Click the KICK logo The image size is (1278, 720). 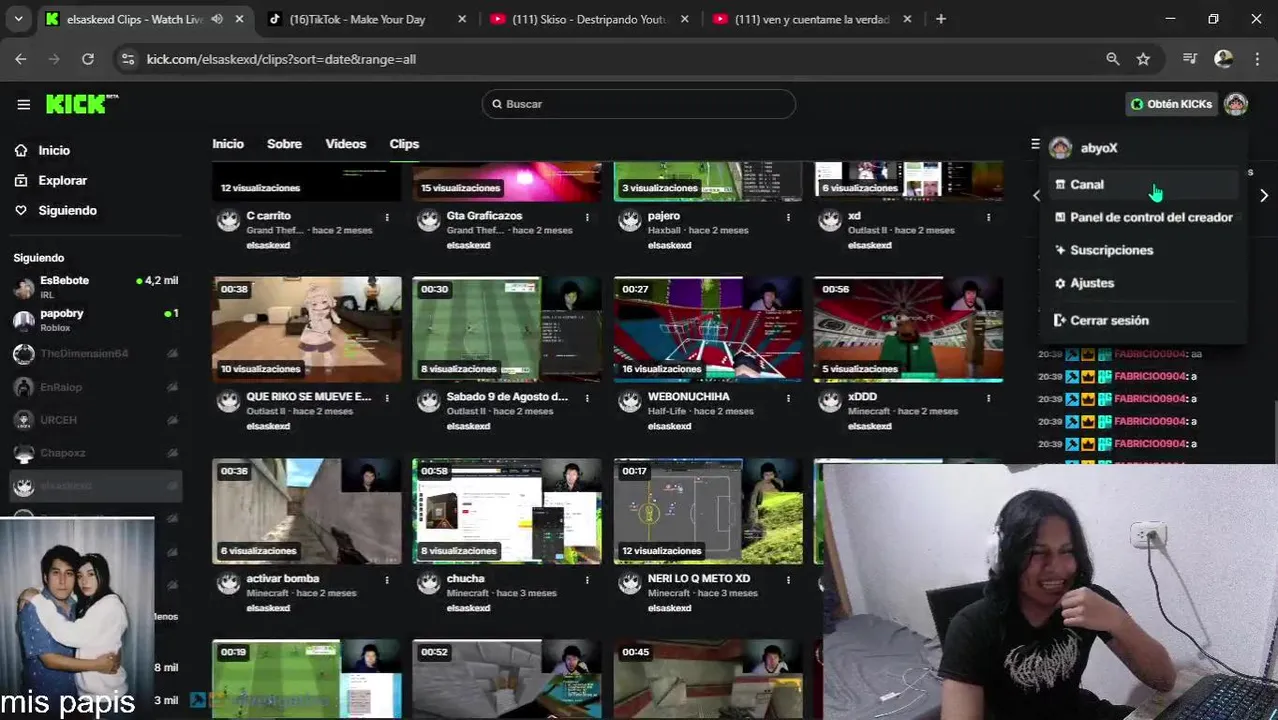click(x=82, y=104)
